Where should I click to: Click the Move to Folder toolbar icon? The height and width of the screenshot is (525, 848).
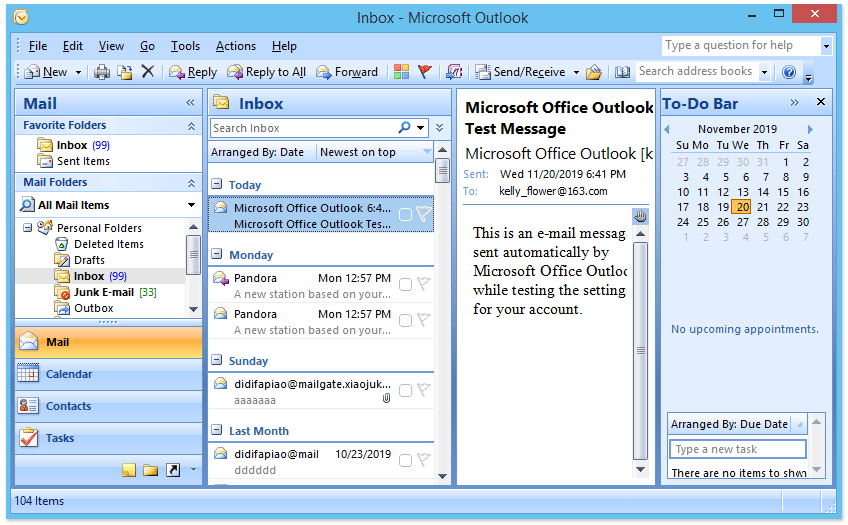click(125, 72)
